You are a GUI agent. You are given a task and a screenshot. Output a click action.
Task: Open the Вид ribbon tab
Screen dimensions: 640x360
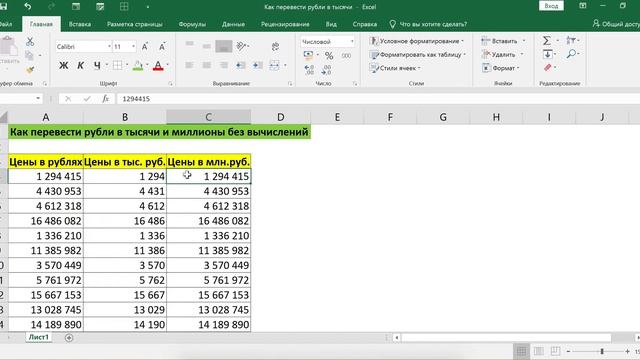[x=331, y=24]
